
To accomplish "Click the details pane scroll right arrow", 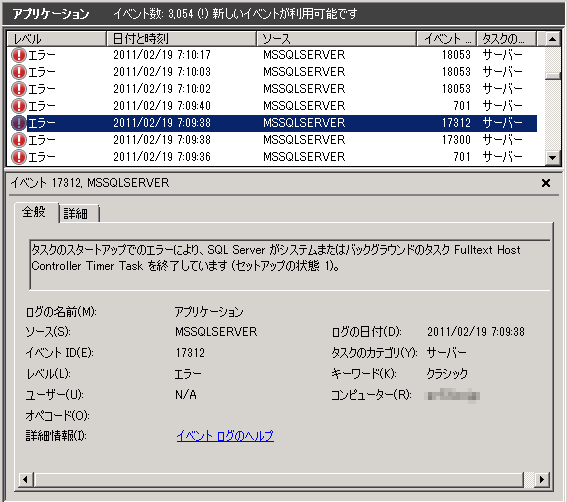I will click(541, 480).
